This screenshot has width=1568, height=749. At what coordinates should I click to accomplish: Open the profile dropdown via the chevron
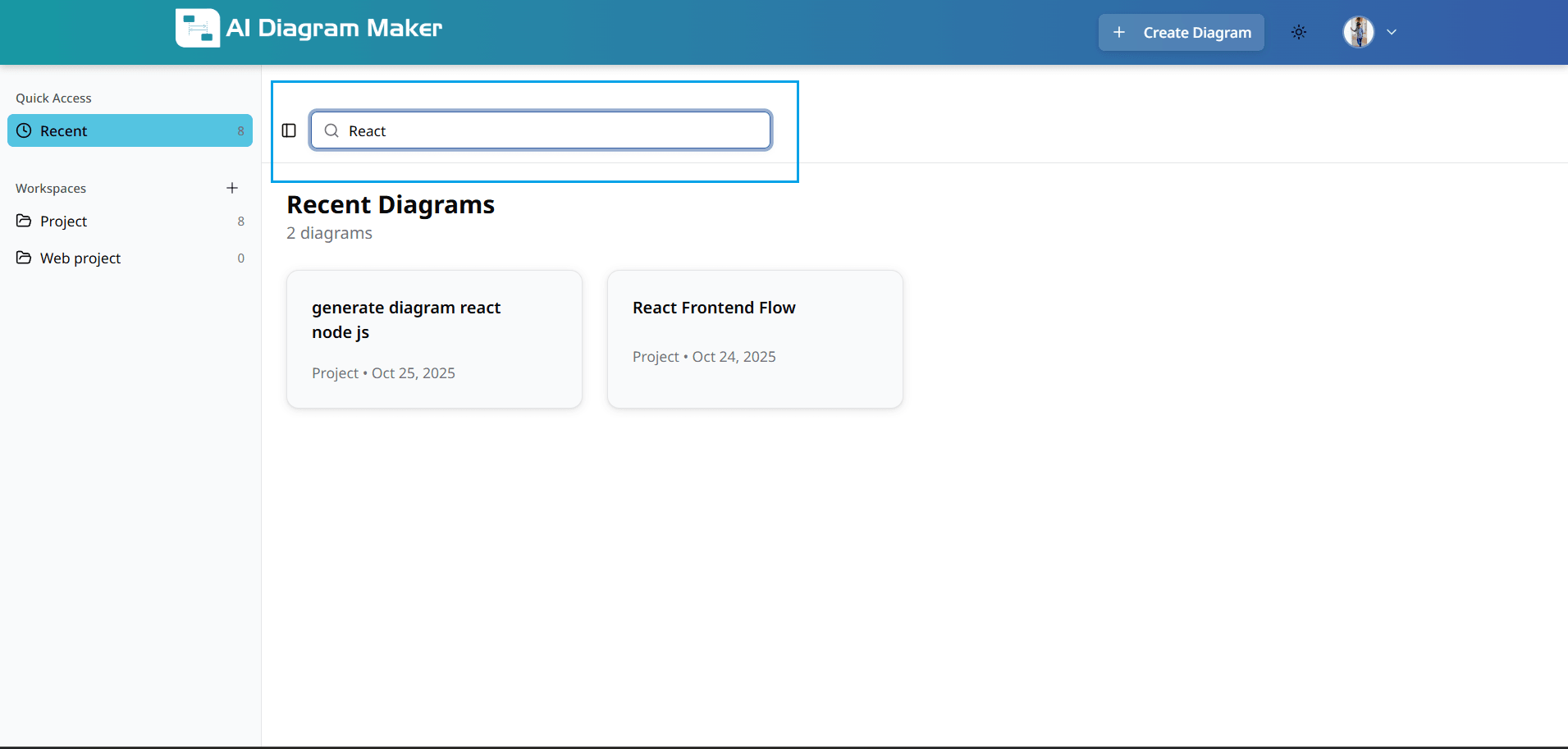1392,32
